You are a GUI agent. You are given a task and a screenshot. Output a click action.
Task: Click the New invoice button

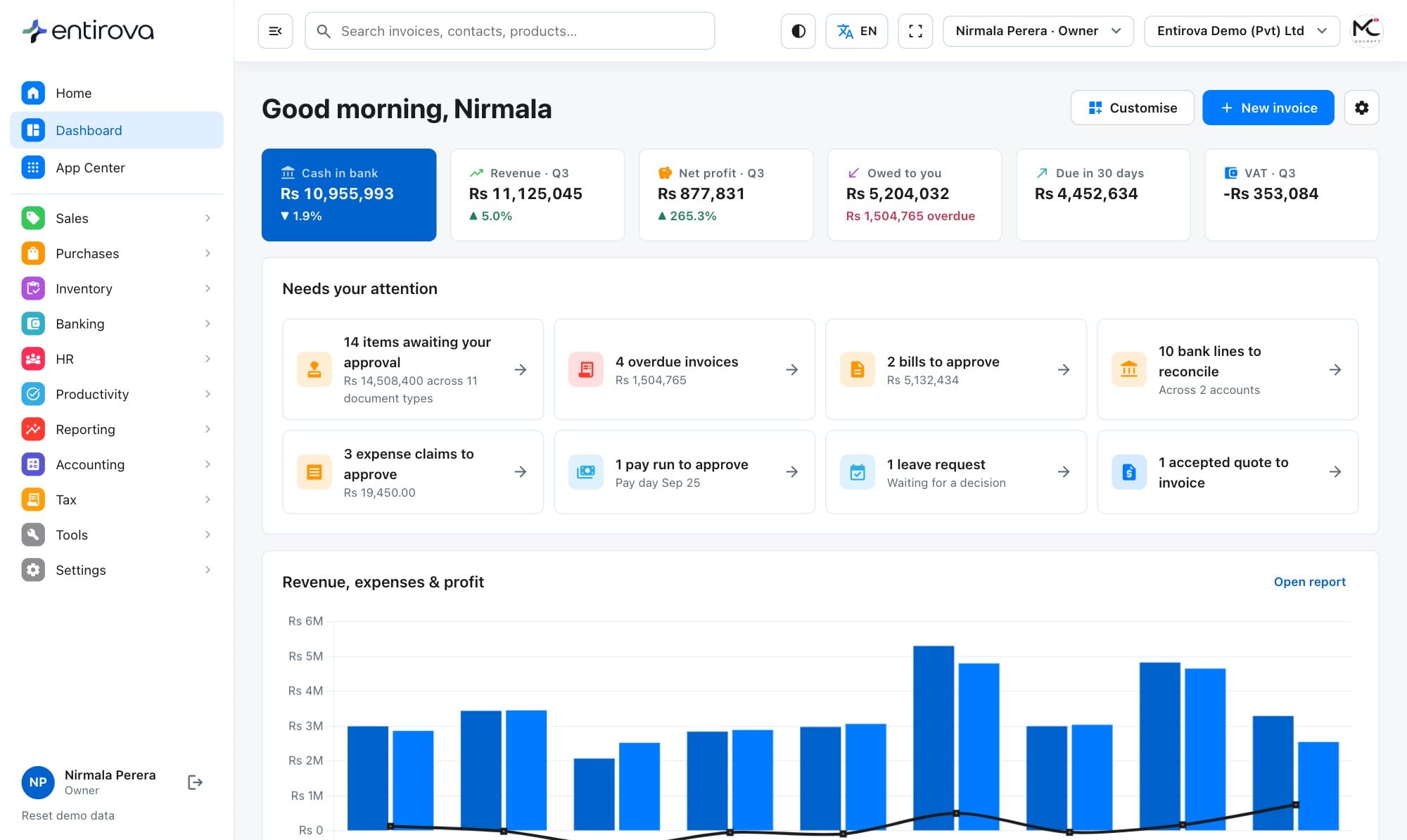1268,108
